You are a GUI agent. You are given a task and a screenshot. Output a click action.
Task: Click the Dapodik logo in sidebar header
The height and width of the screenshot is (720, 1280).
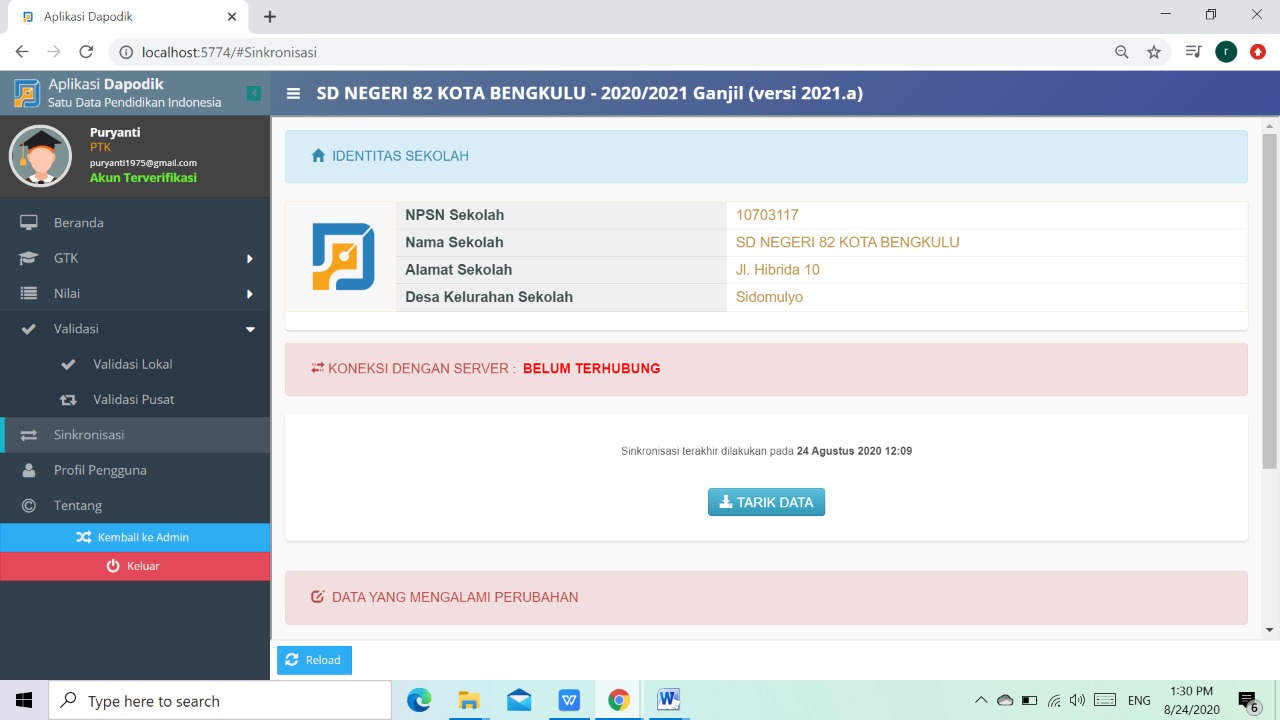pyautogui.click(x=27, y=93)
